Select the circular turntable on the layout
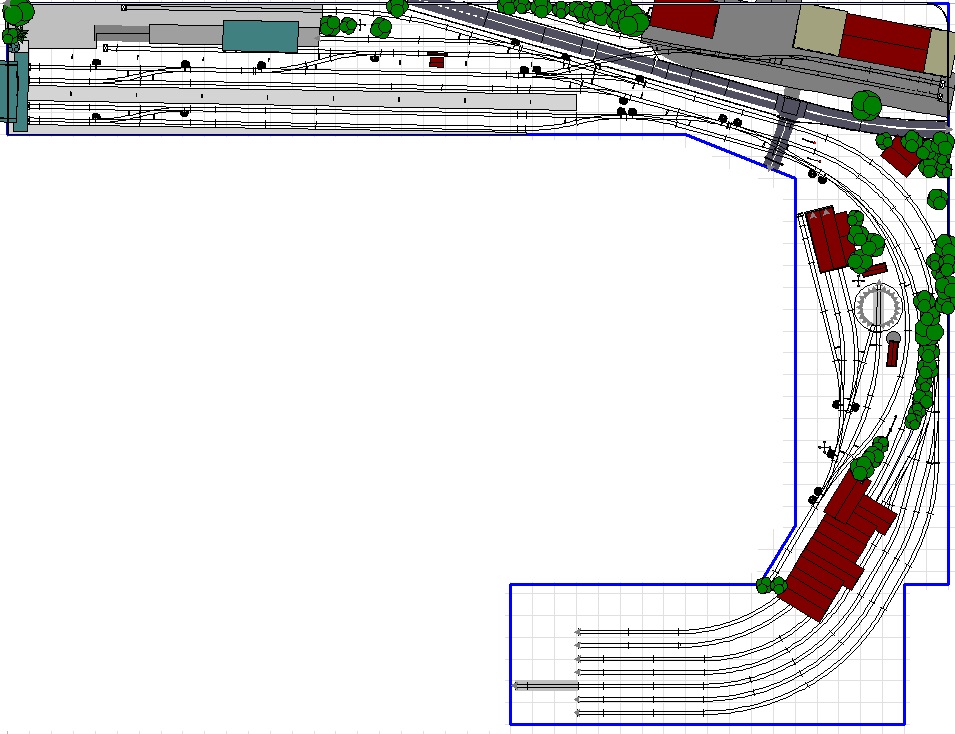Image resolution: width=955 pixels, height=734 pixels. click(x=879, y=307)
